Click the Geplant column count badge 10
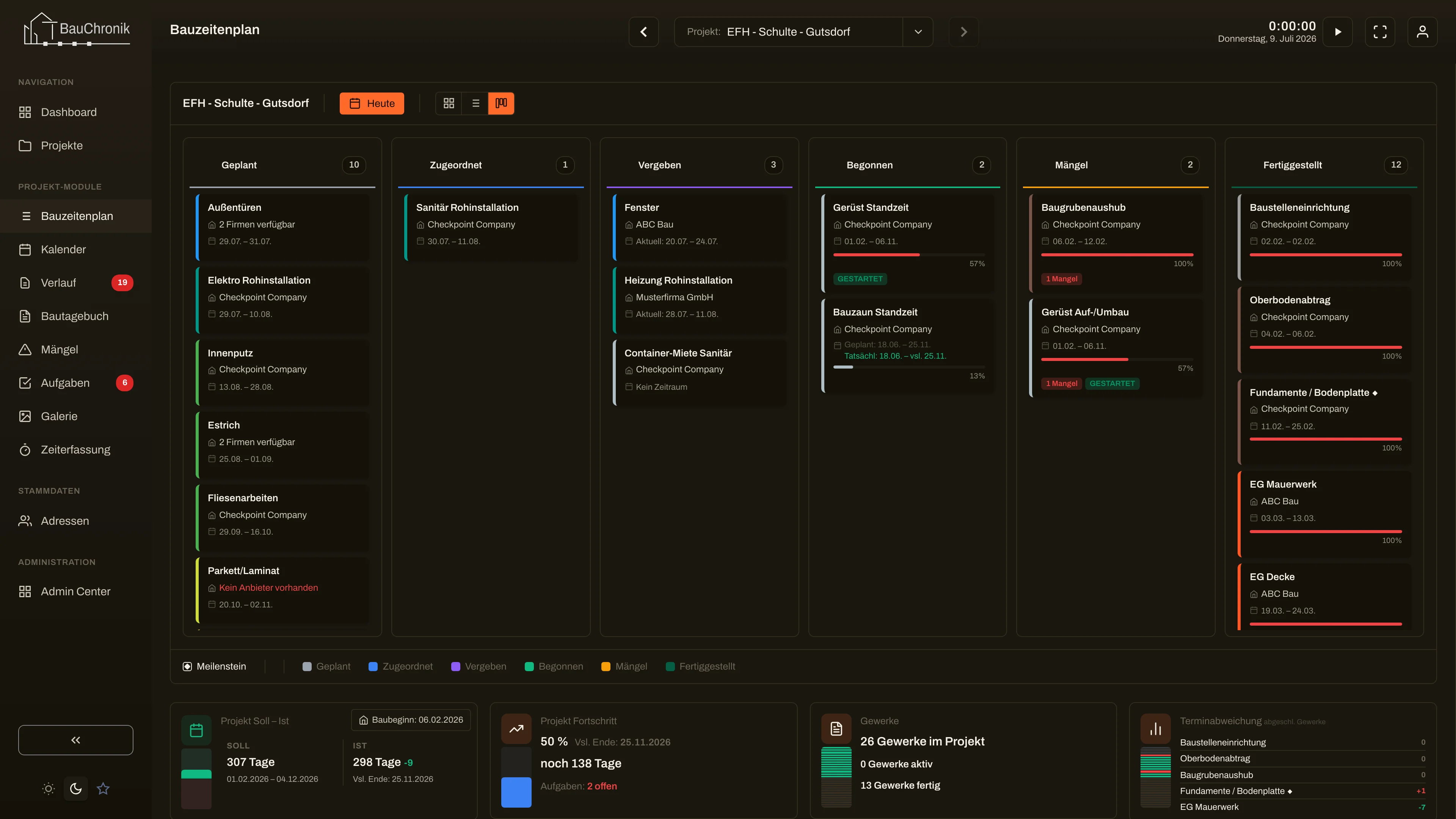 pyautogui.click(x=354, y=165)
